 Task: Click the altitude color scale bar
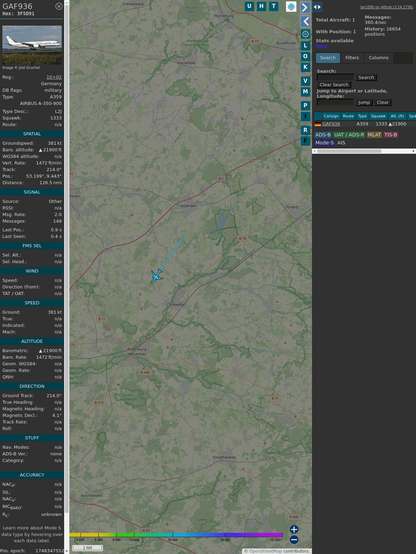point(176,535)
